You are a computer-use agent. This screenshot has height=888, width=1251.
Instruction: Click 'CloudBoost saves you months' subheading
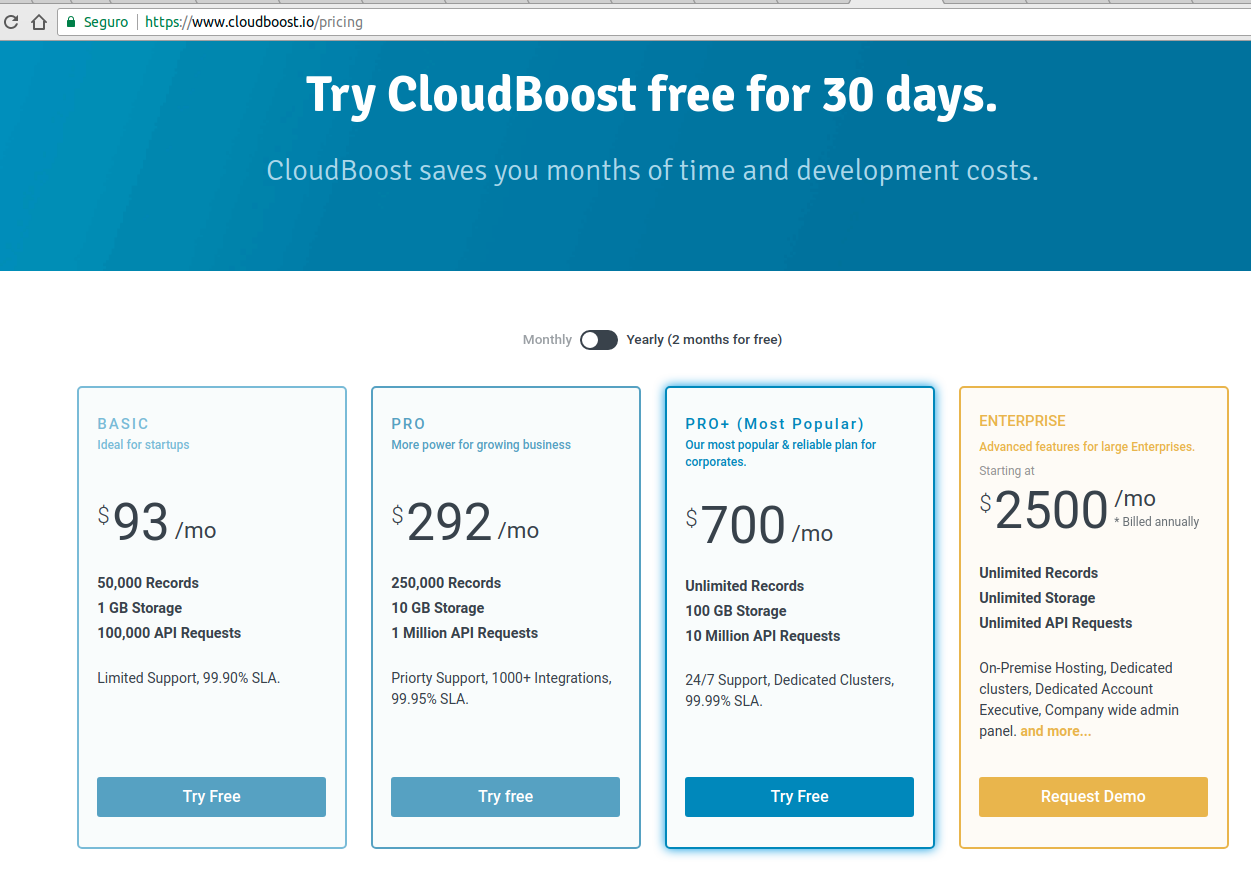coord(652,171)
